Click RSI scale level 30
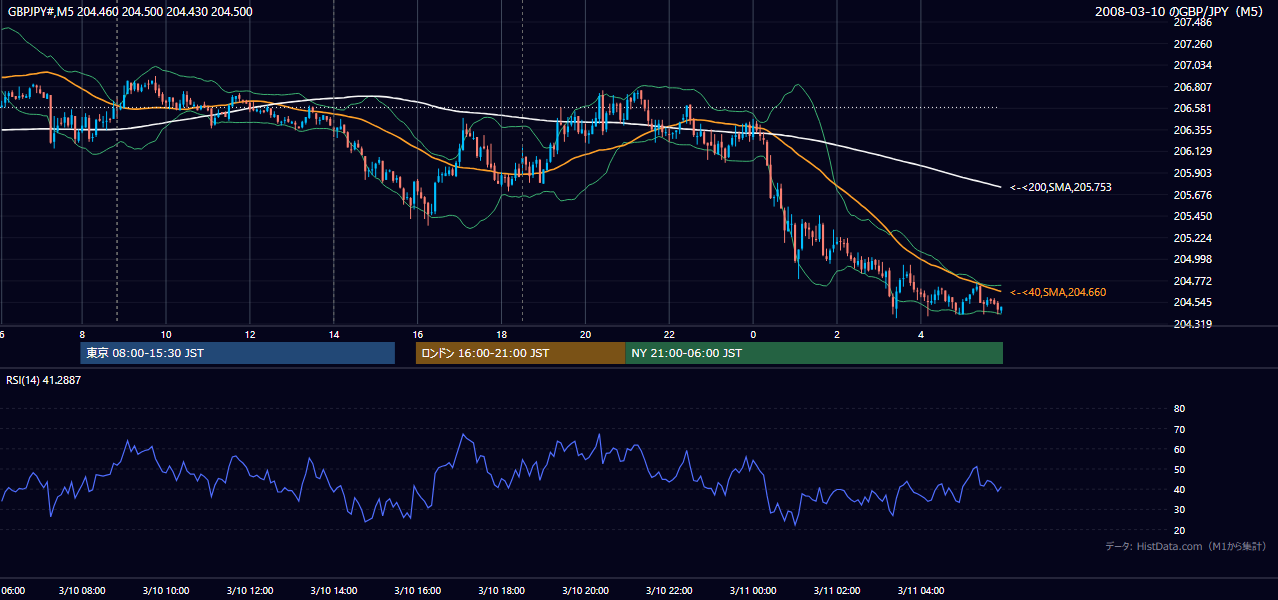This screenshot has height=600, width=1278. (1179, 510)
